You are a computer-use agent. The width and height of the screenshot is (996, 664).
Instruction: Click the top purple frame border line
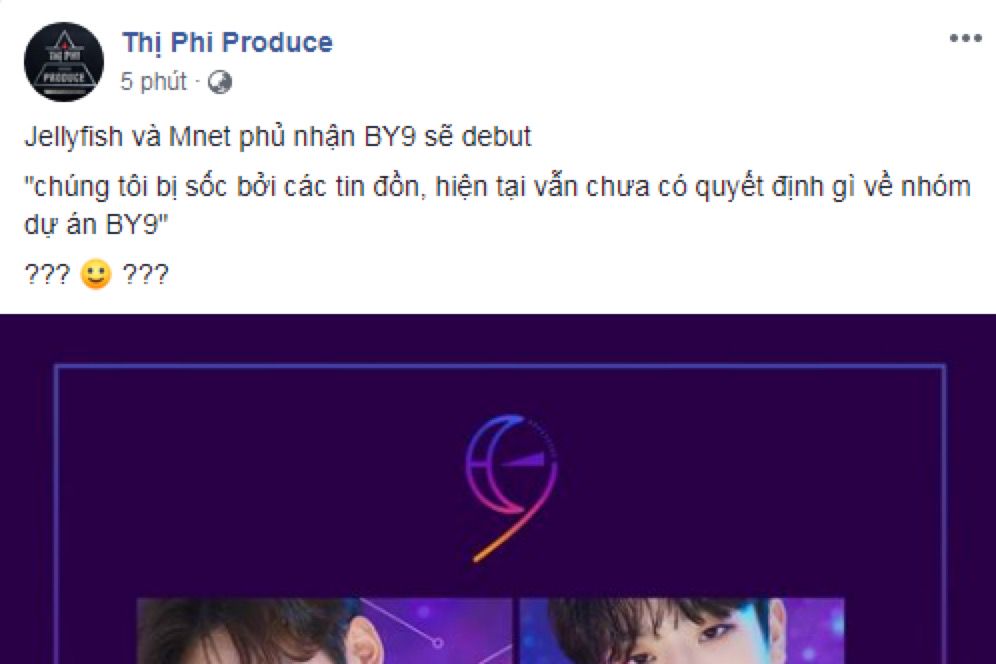tap(501, 367)
